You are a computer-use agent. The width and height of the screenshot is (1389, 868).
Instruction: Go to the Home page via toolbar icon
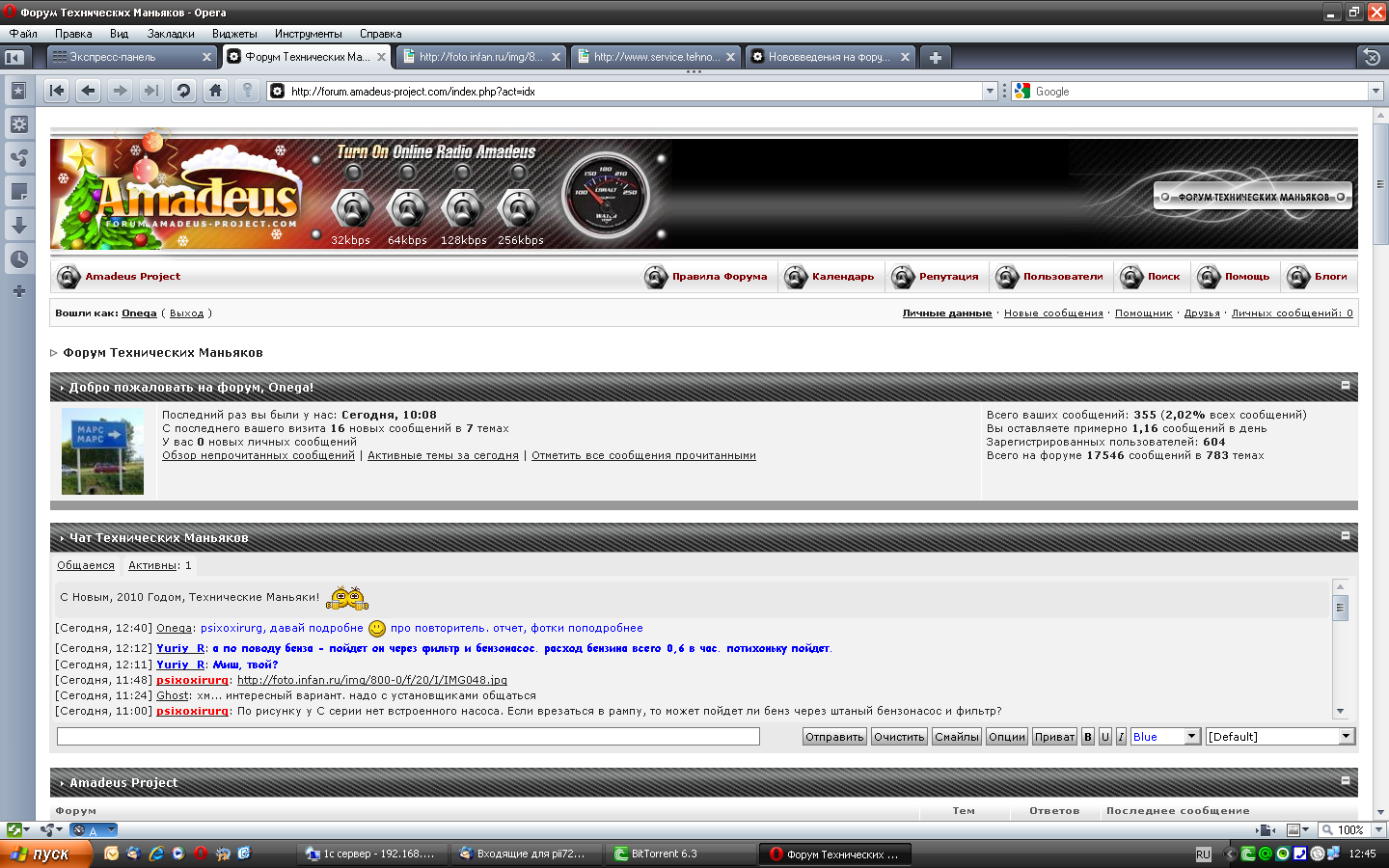click(x=215, y=91)
